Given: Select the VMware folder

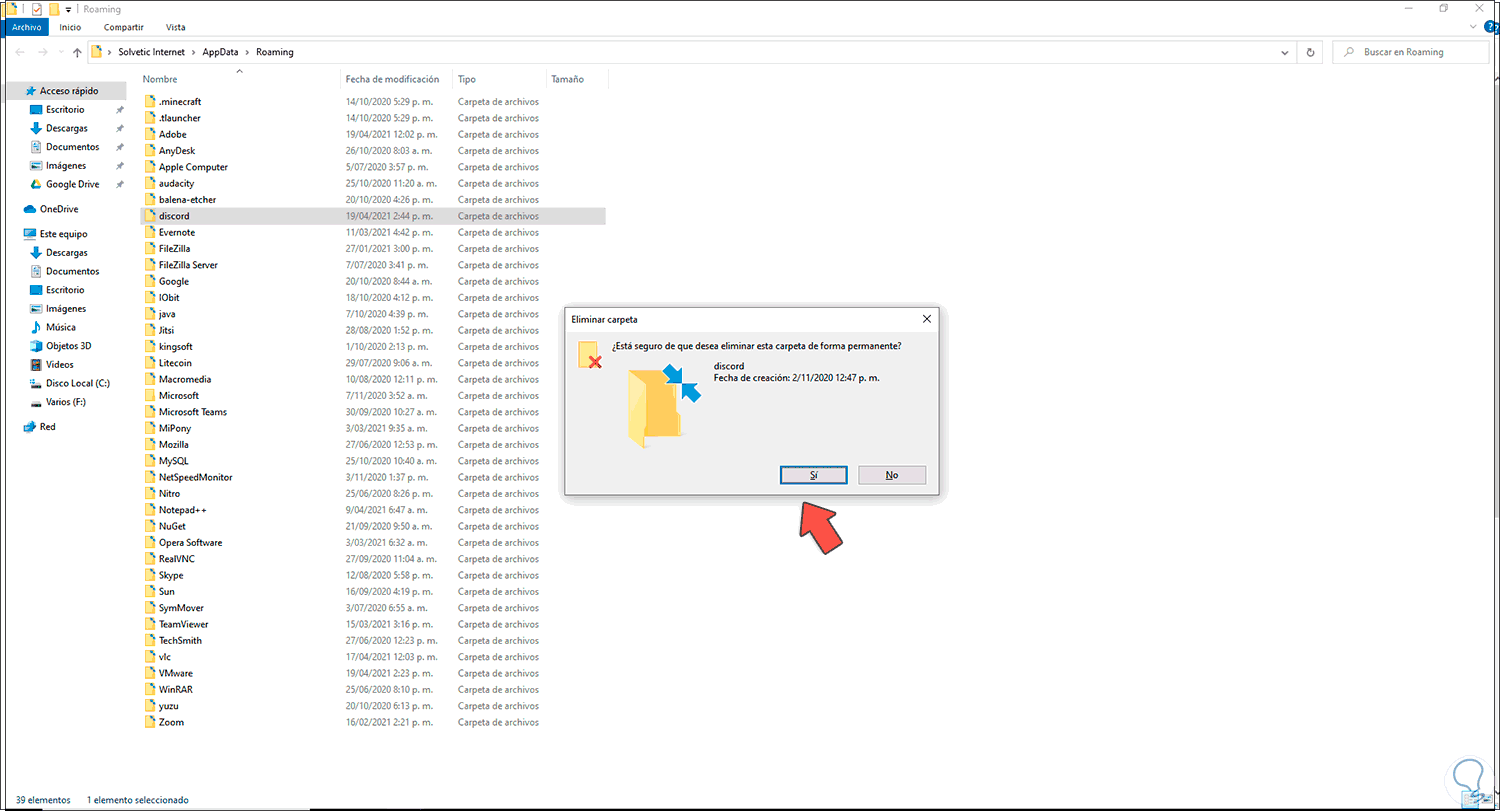Looking at the screenshot, I should [373, 673].
